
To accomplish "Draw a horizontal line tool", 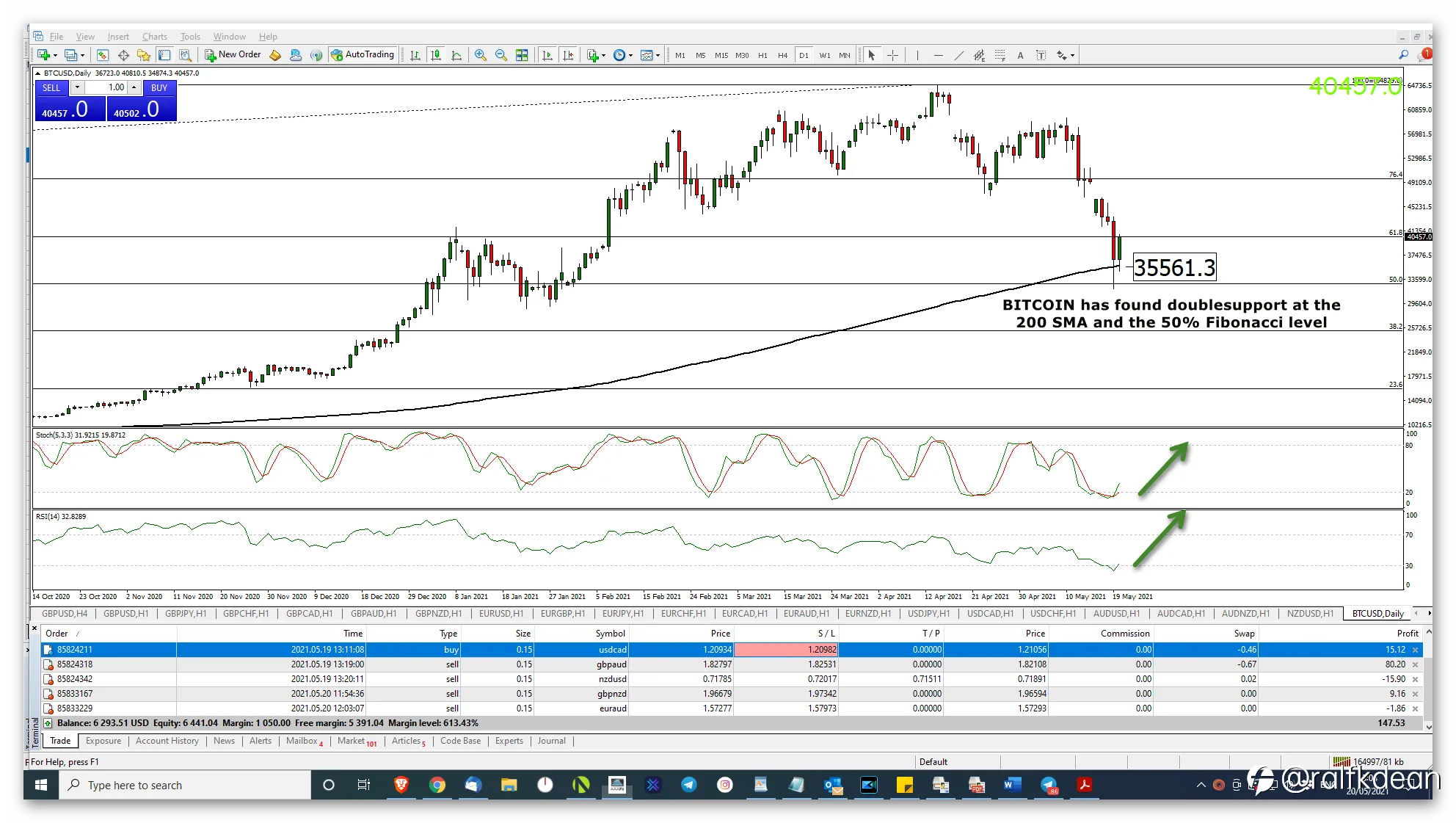I will (938, 55).
